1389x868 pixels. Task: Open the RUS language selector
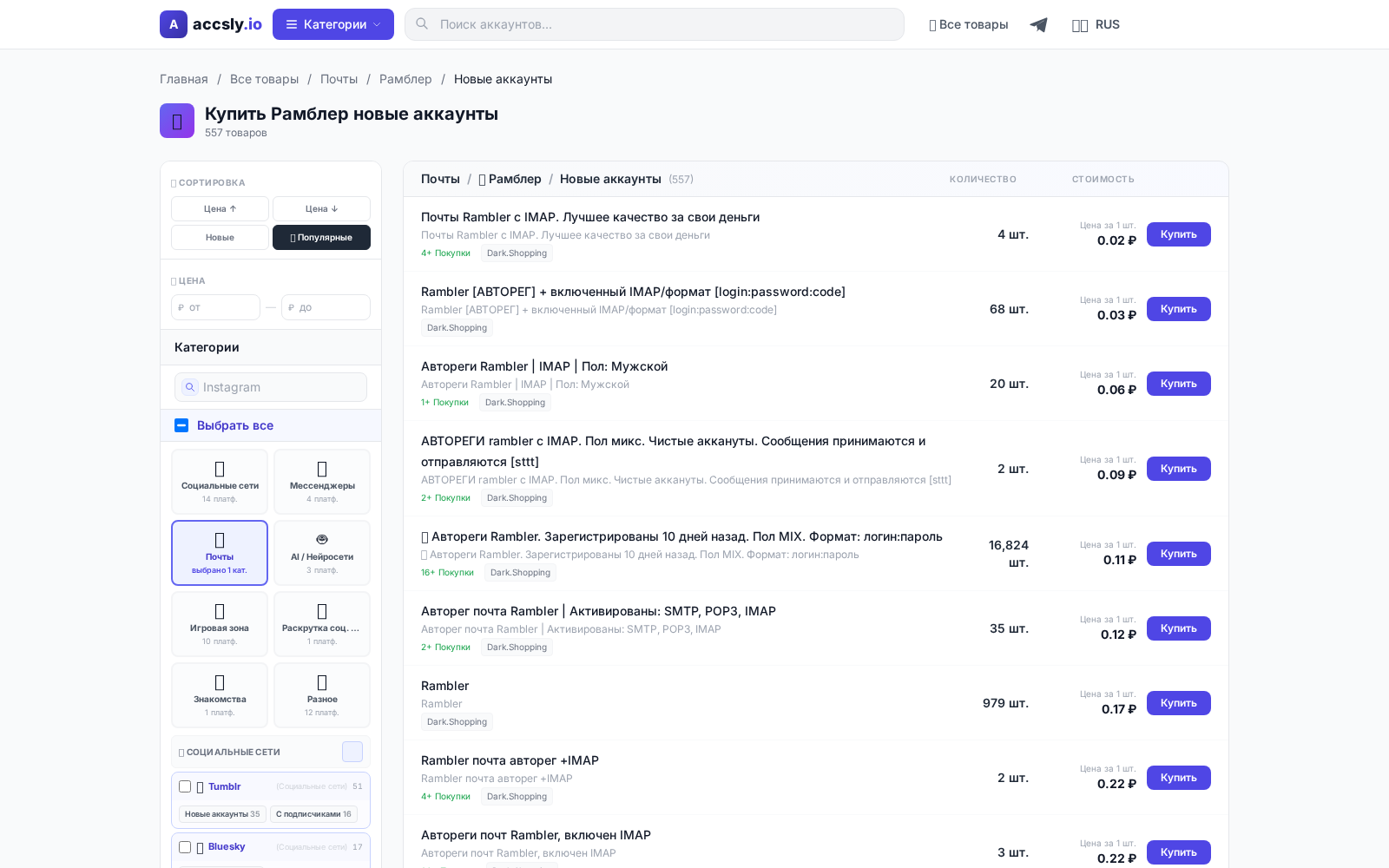pos(1096,24)
